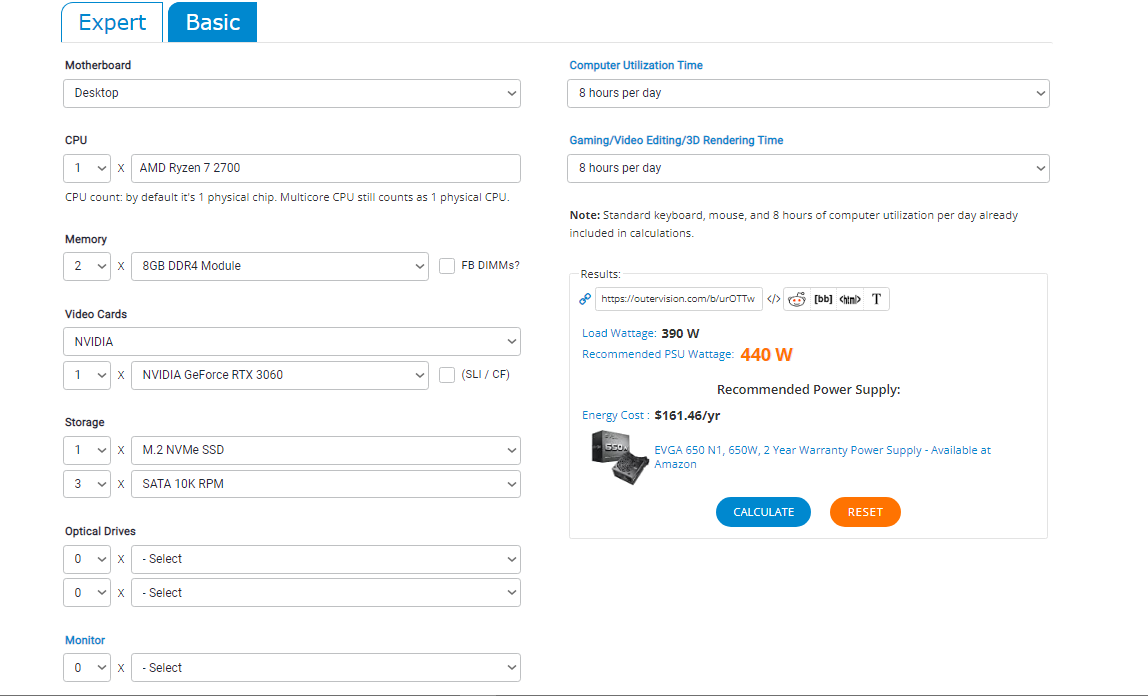Share results via the Reddit icon
Image resolution: width=1148 pixels, height=696 pixels.
pos(797,299)
